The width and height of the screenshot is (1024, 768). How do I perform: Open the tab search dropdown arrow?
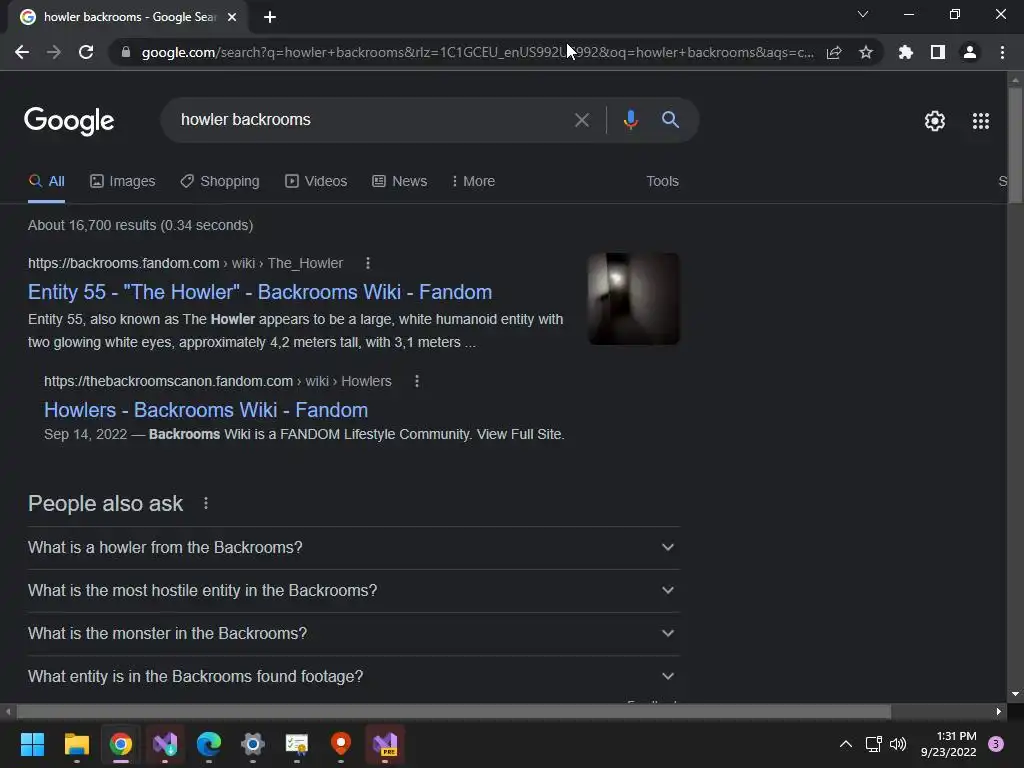coord(863,14)
